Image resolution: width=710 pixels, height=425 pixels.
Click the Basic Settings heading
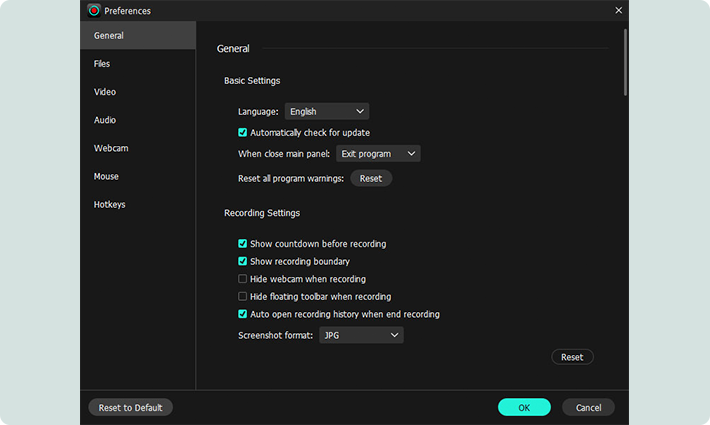click(252, 81)
